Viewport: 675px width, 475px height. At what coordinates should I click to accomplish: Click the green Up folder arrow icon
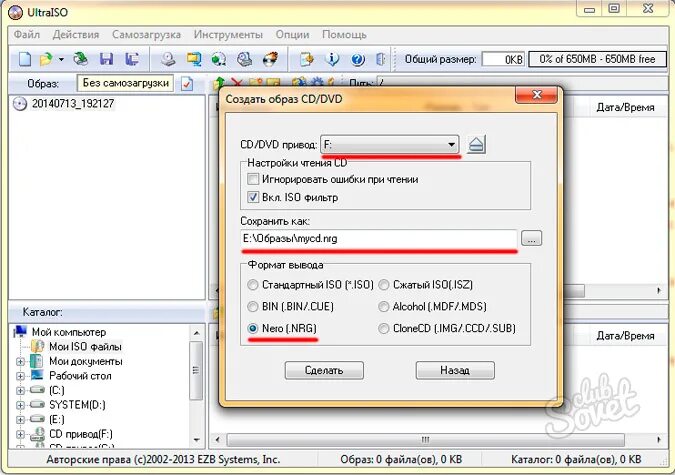[x=220, y=83]
